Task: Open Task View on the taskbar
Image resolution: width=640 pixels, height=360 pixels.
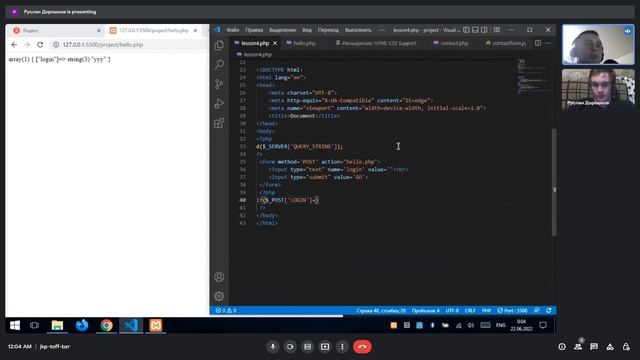Action: tap(34, 325)
